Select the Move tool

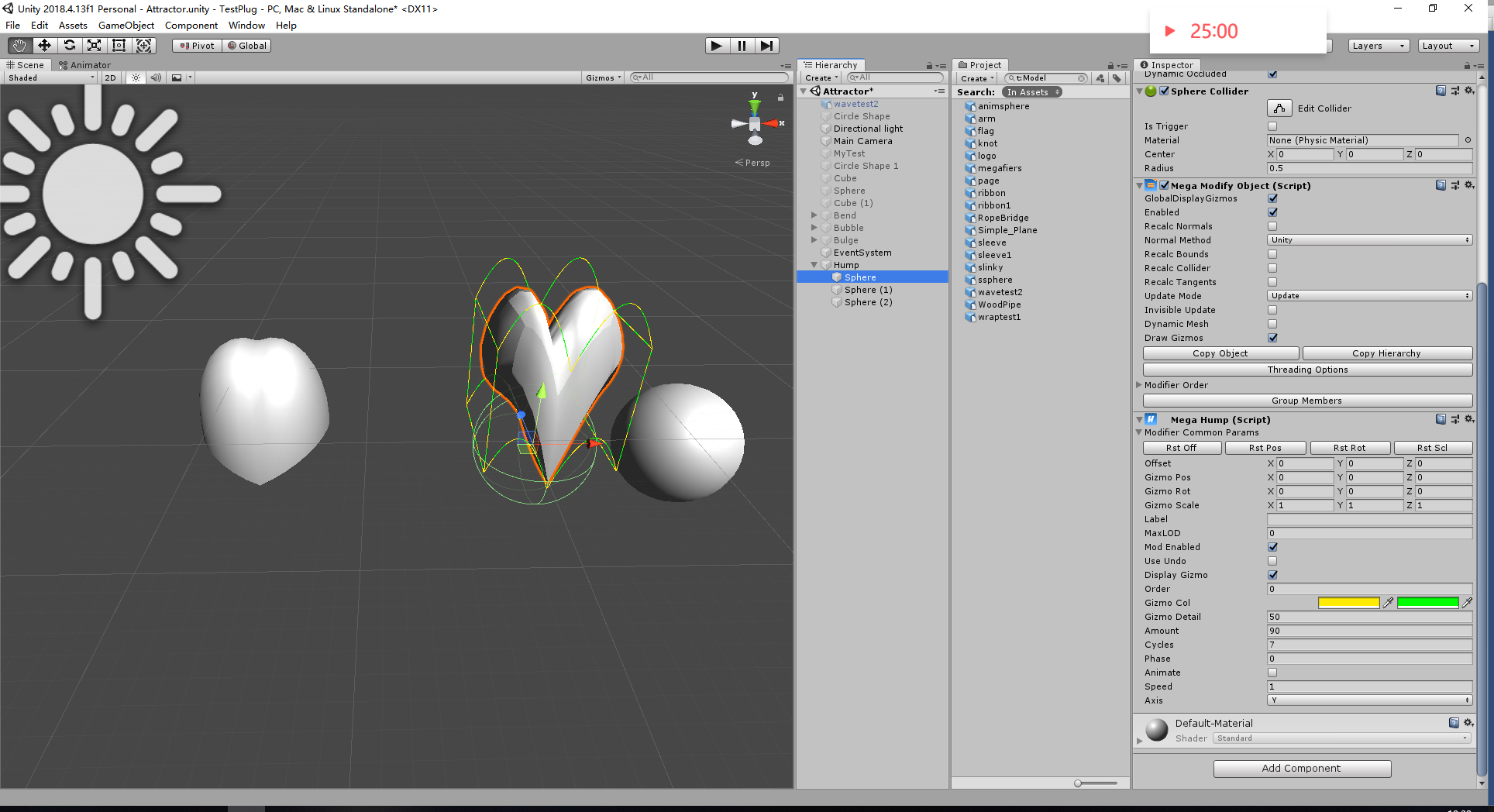click(x=44, y=46)
